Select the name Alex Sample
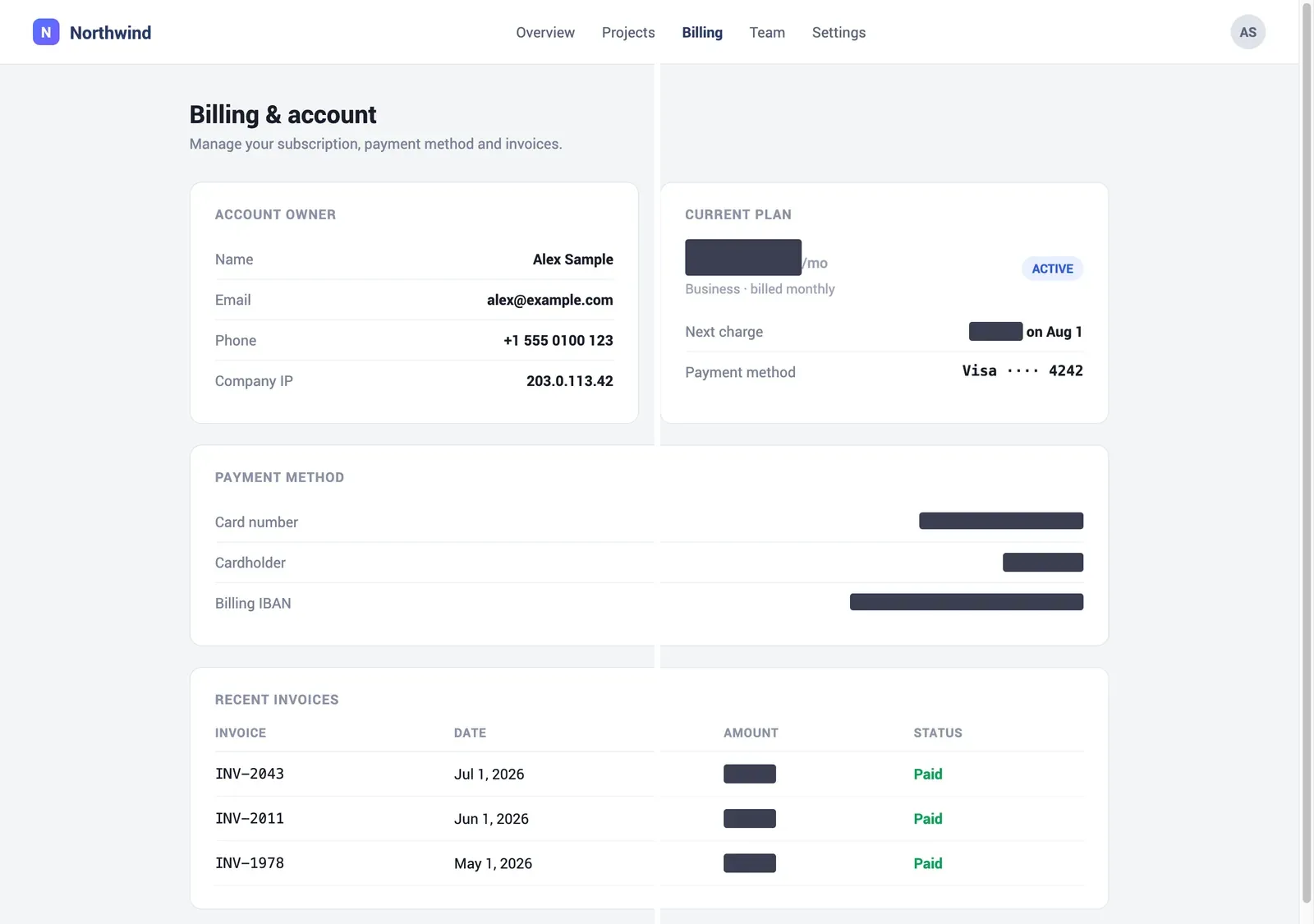The width and height of the screenshot is (1314, 924). [x=572, y=260]
